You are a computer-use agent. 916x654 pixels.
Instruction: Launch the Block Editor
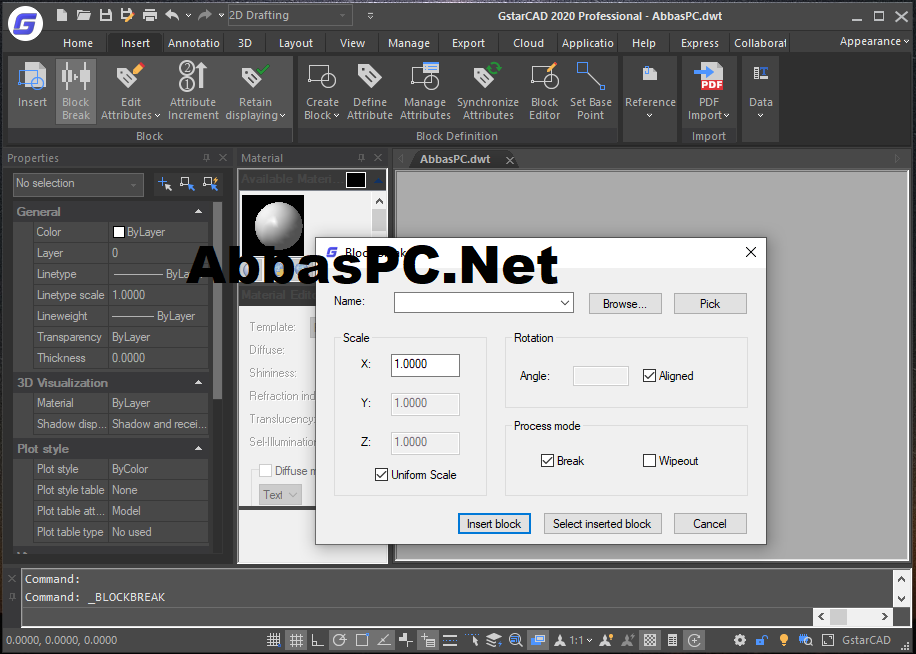point(544,91)
